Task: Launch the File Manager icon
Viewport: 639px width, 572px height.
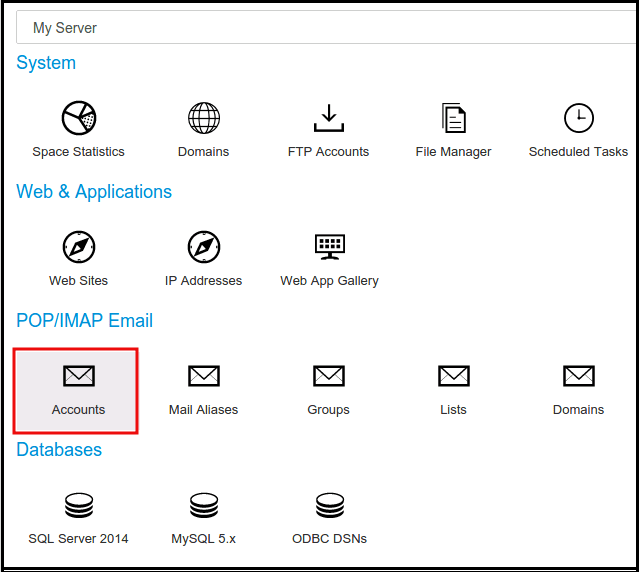Action: tap(453, 118)
